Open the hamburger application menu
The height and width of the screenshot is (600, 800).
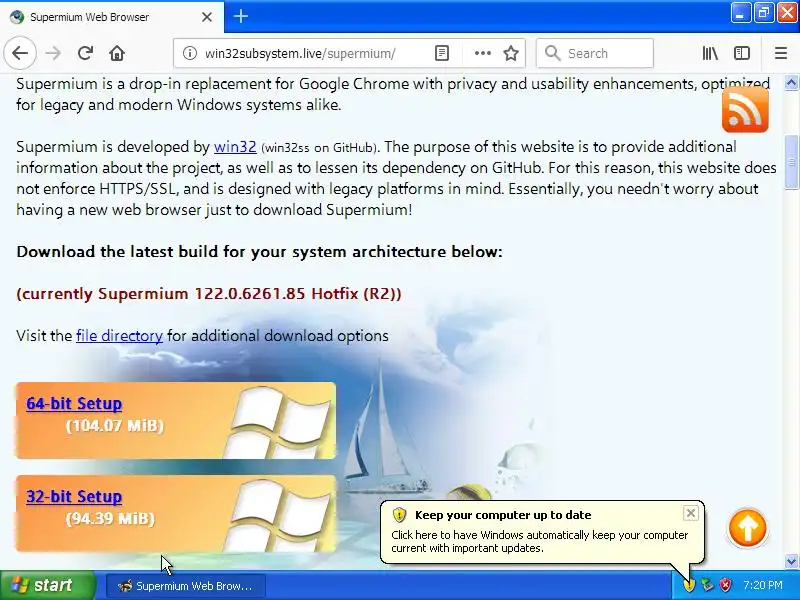tap(781, 53)
